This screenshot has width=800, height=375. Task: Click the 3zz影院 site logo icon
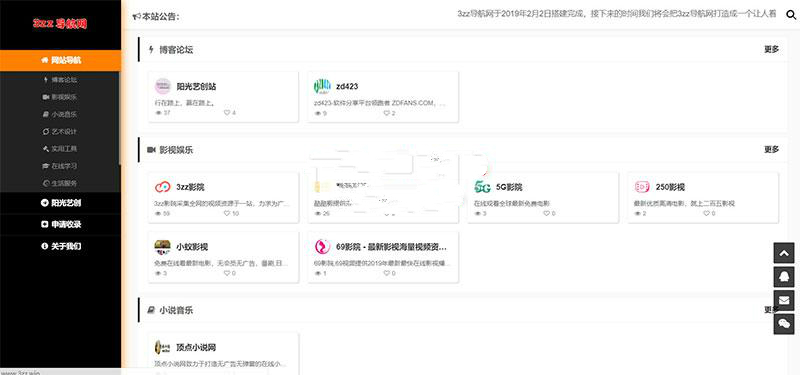pos(162,187)
